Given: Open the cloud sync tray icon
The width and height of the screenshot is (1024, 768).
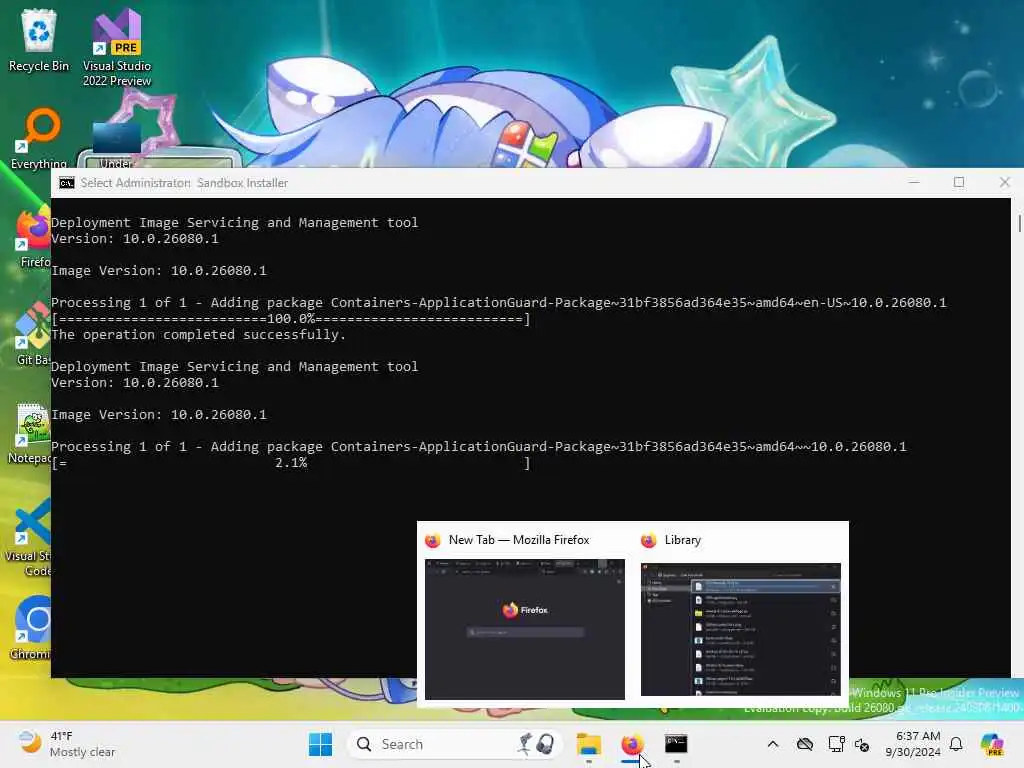Looking at the screenshot, I should coord(805,744).
